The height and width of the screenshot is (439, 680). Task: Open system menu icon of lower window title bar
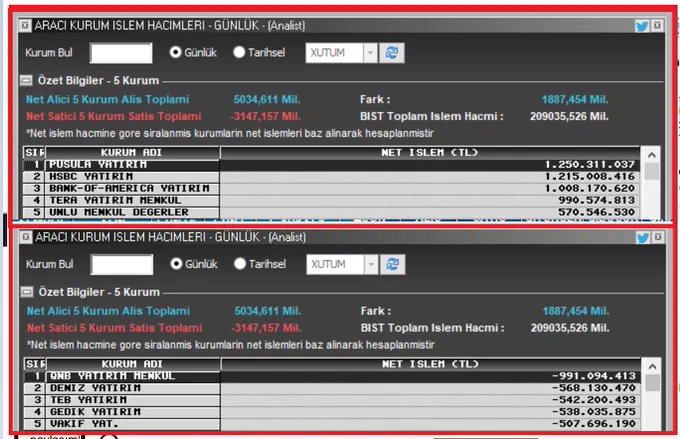[x=26, y=237]
